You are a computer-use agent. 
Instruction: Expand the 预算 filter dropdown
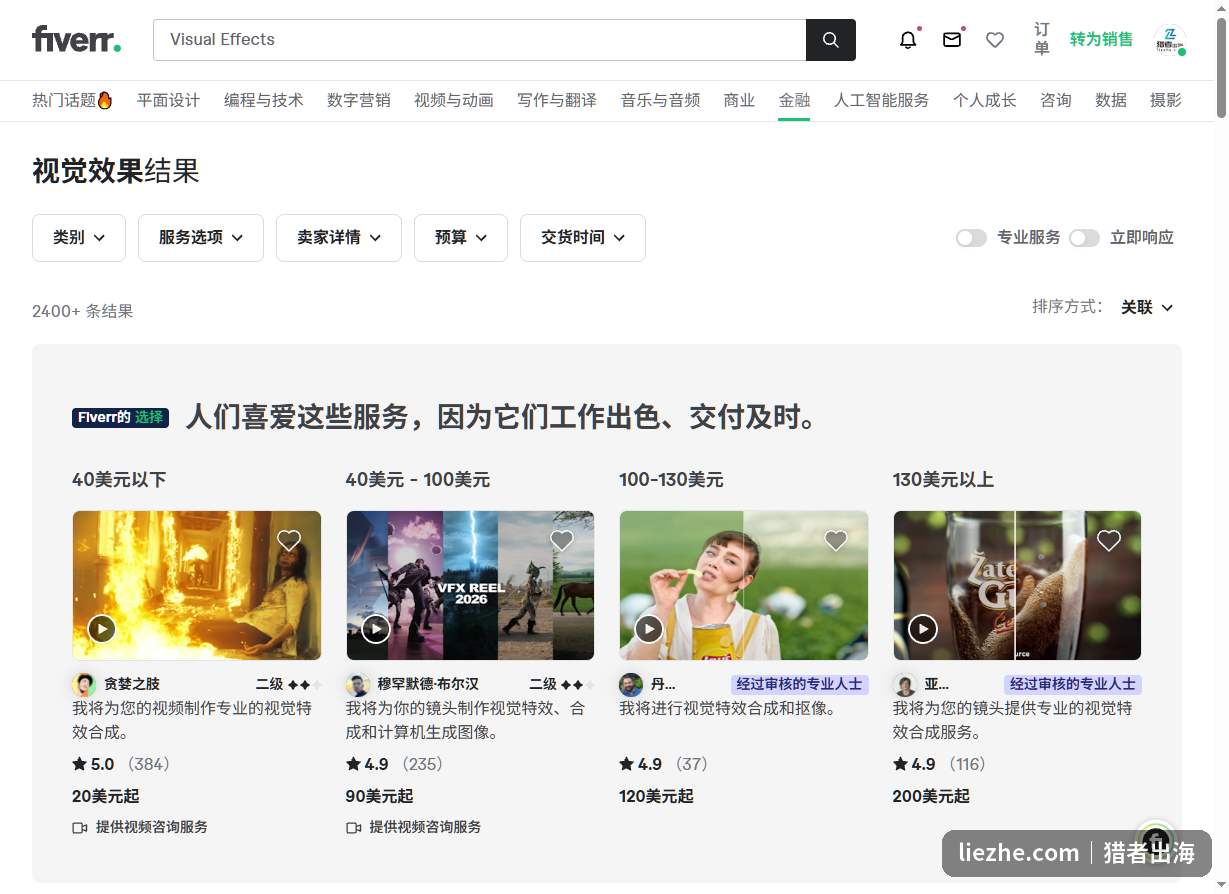tap(461, 238)
